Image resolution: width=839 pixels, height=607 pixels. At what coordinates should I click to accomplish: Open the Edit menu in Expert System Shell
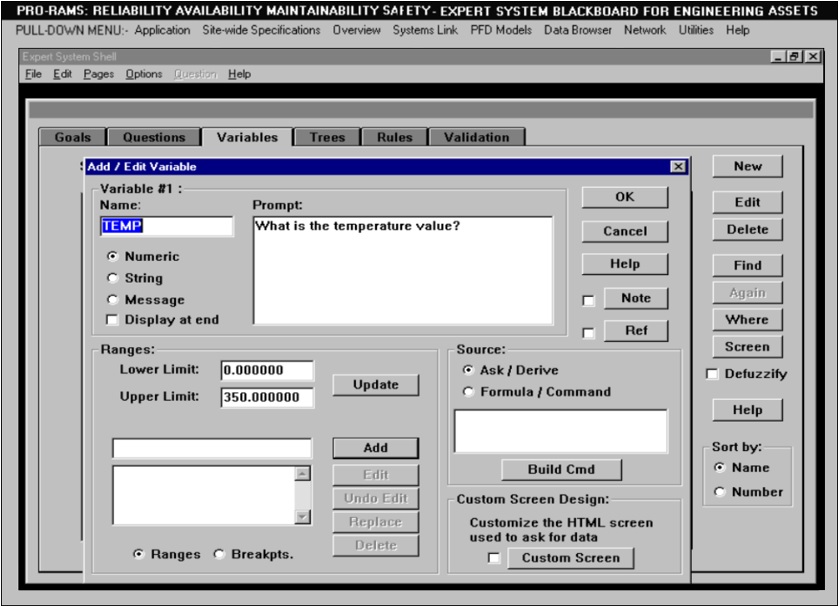(x=63, y=74)
